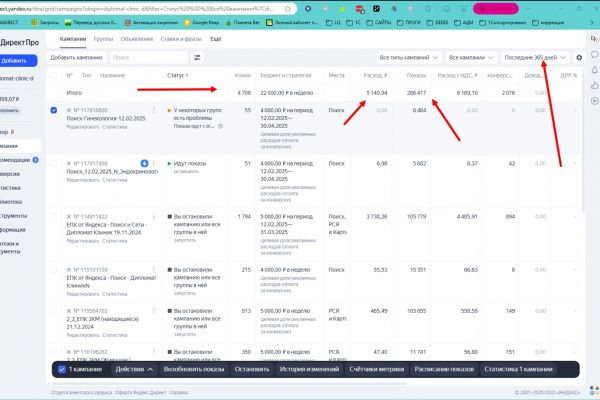Select checkbox for campaign №115101128
The height and width of the screenshot is (400, 600).
pos(54,269)
